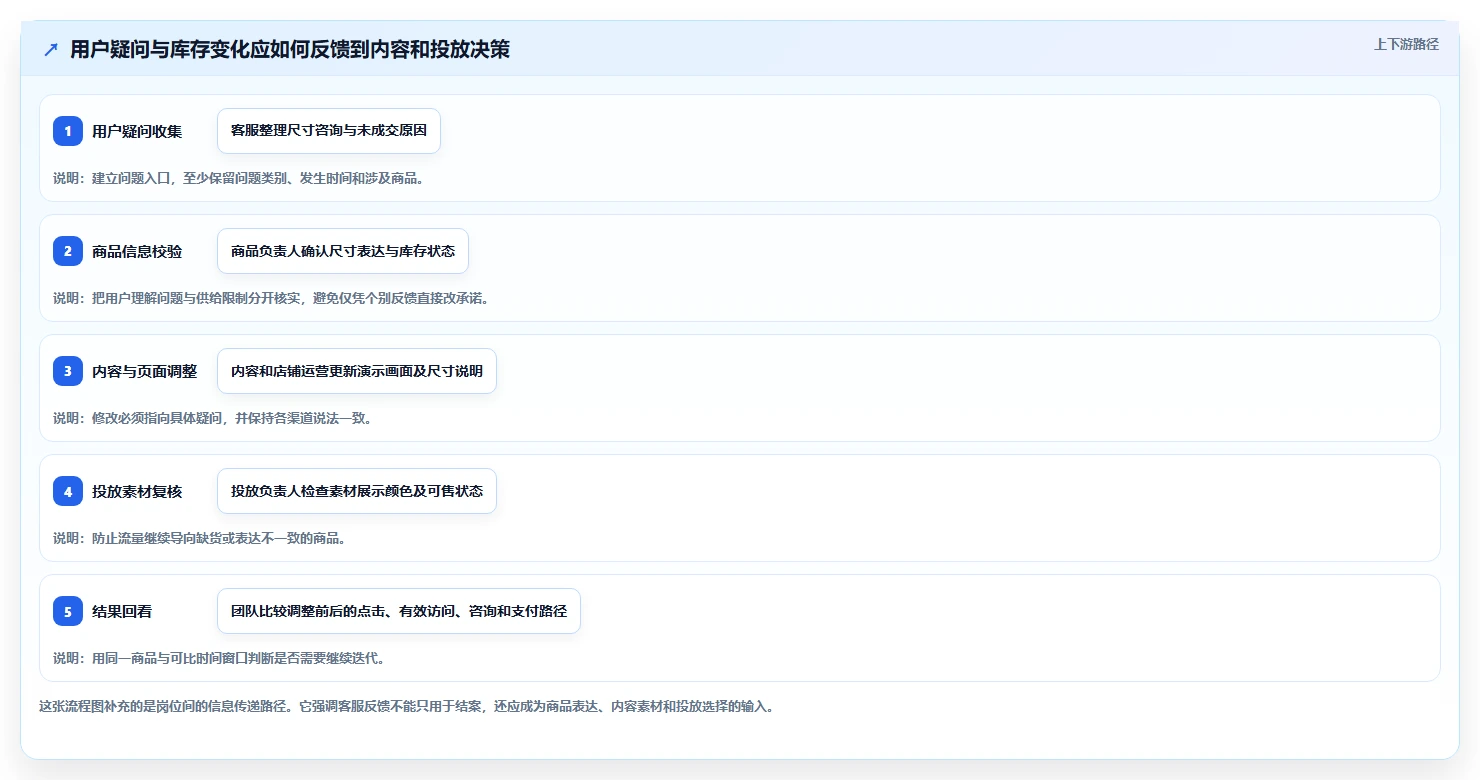Select the step 1 number badge

68,131
